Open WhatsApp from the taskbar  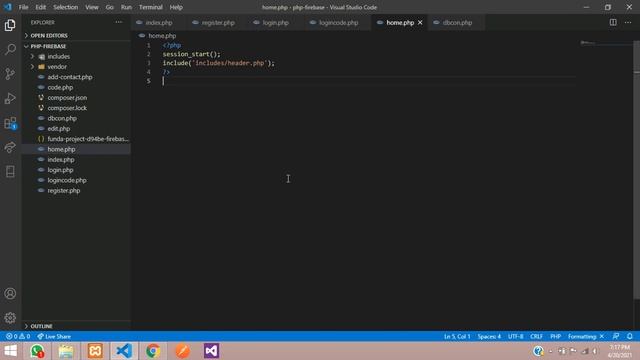37,351
